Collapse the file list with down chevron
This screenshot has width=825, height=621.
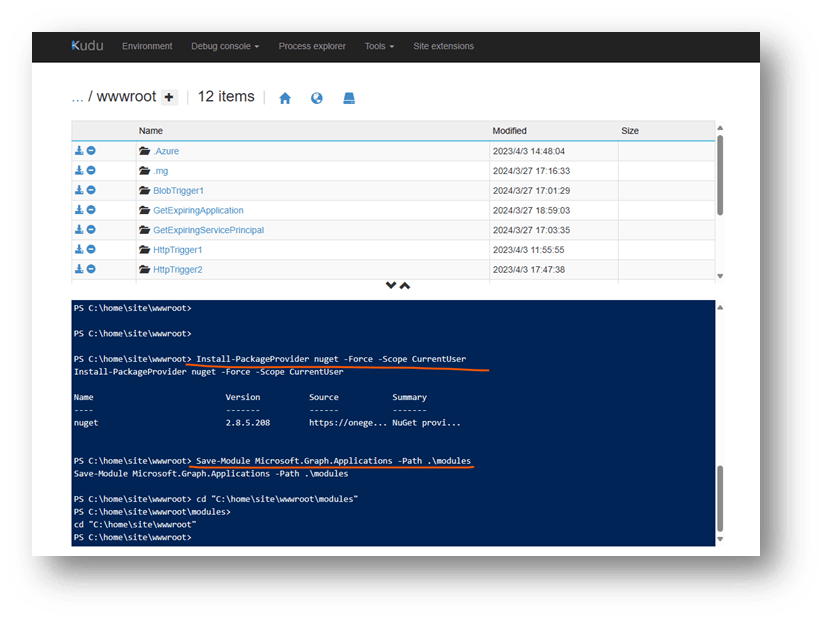[x=391, y=285]
